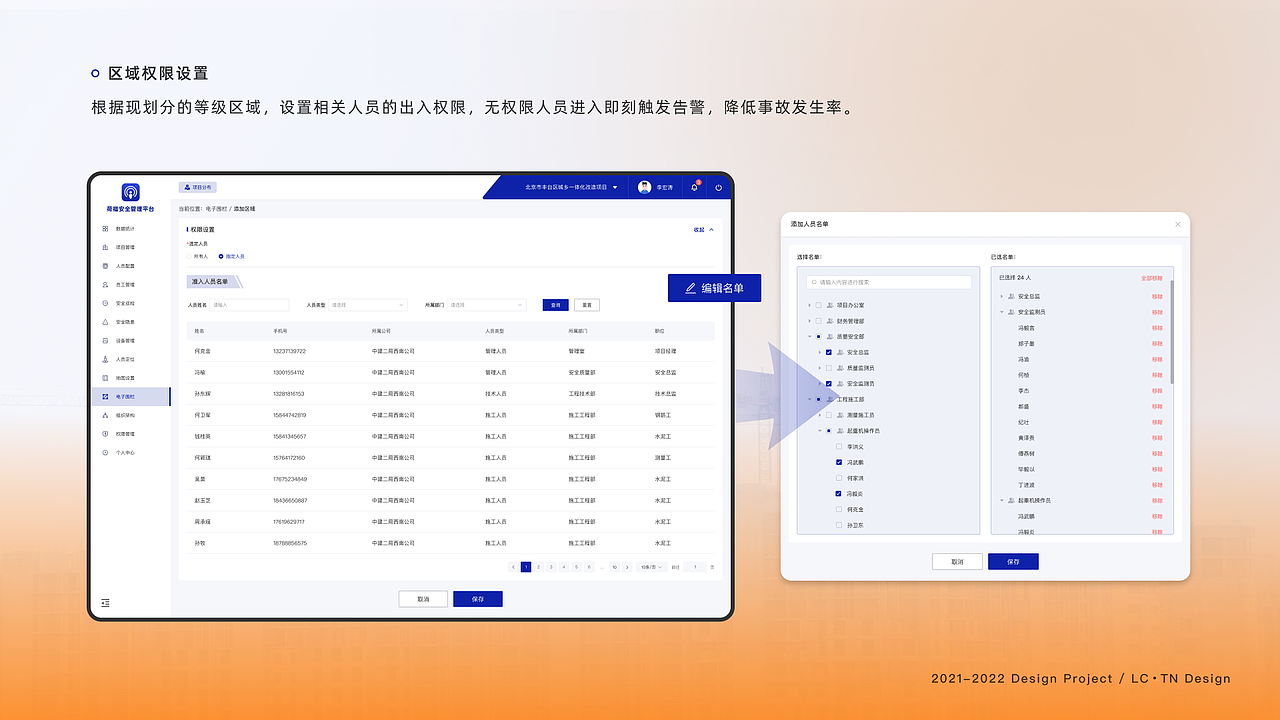This screenshot has width=1280, height=720.
Task: Click 取消 in the 添加人员名单 dialog
Action: click(957, 562)
